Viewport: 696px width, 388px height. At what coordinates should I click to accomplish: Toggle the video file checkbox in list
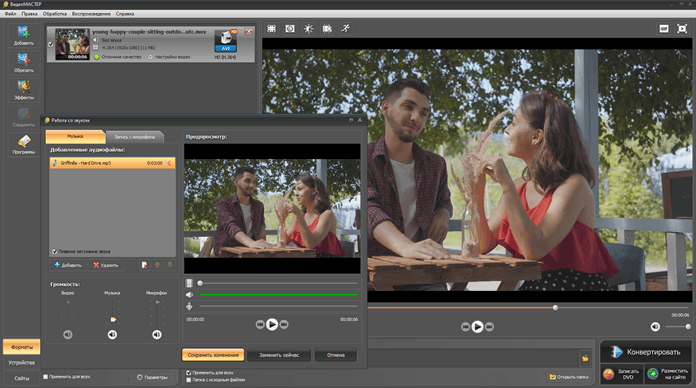[50, 44]
